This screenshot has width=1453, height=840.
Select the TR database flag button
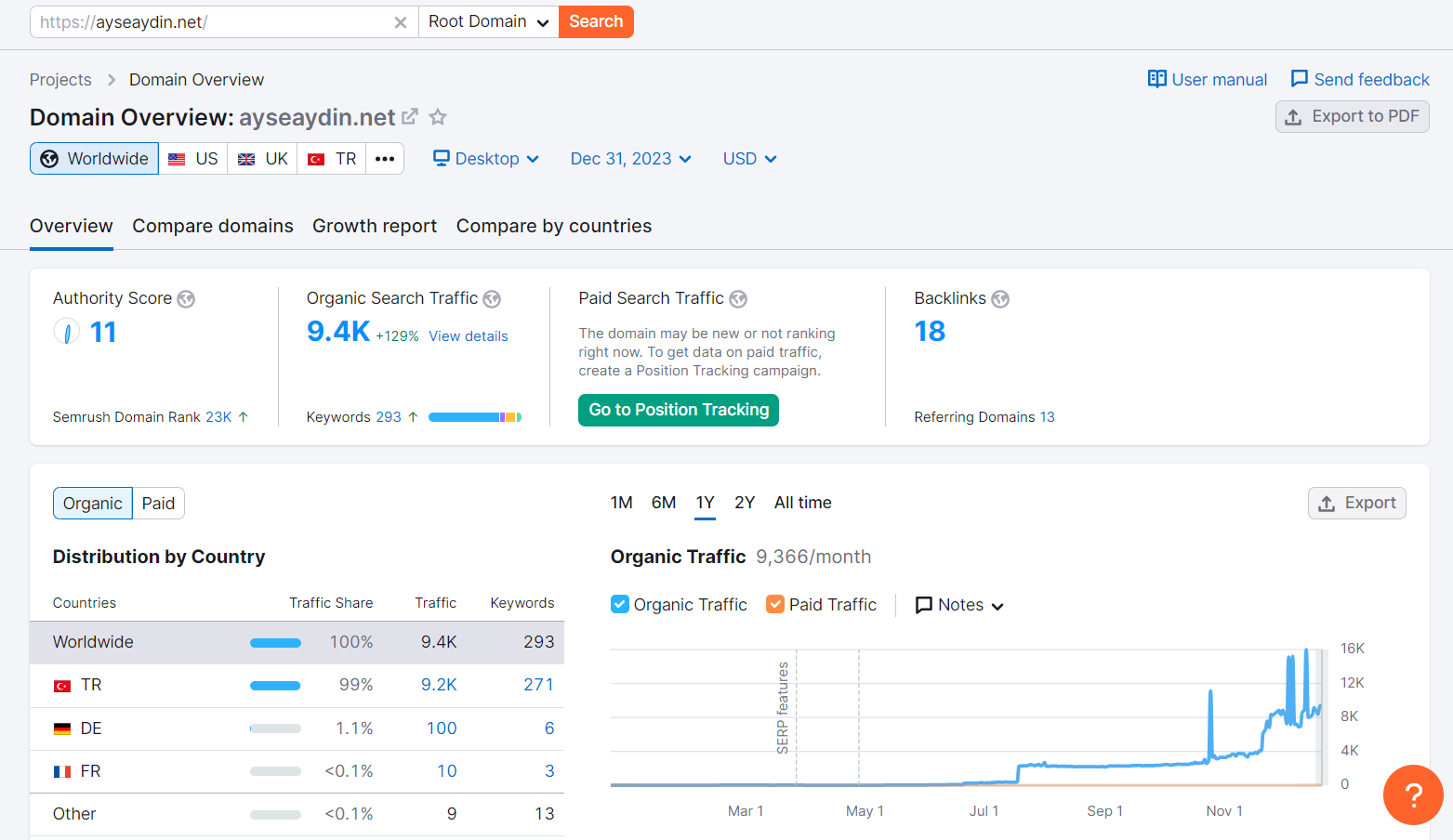[332, 159]
